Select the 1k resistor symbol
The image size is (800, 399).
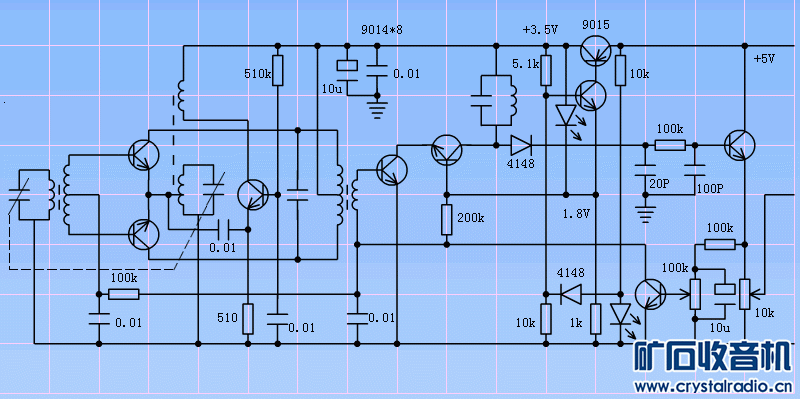pyautogui.click(x=595, y=319)
